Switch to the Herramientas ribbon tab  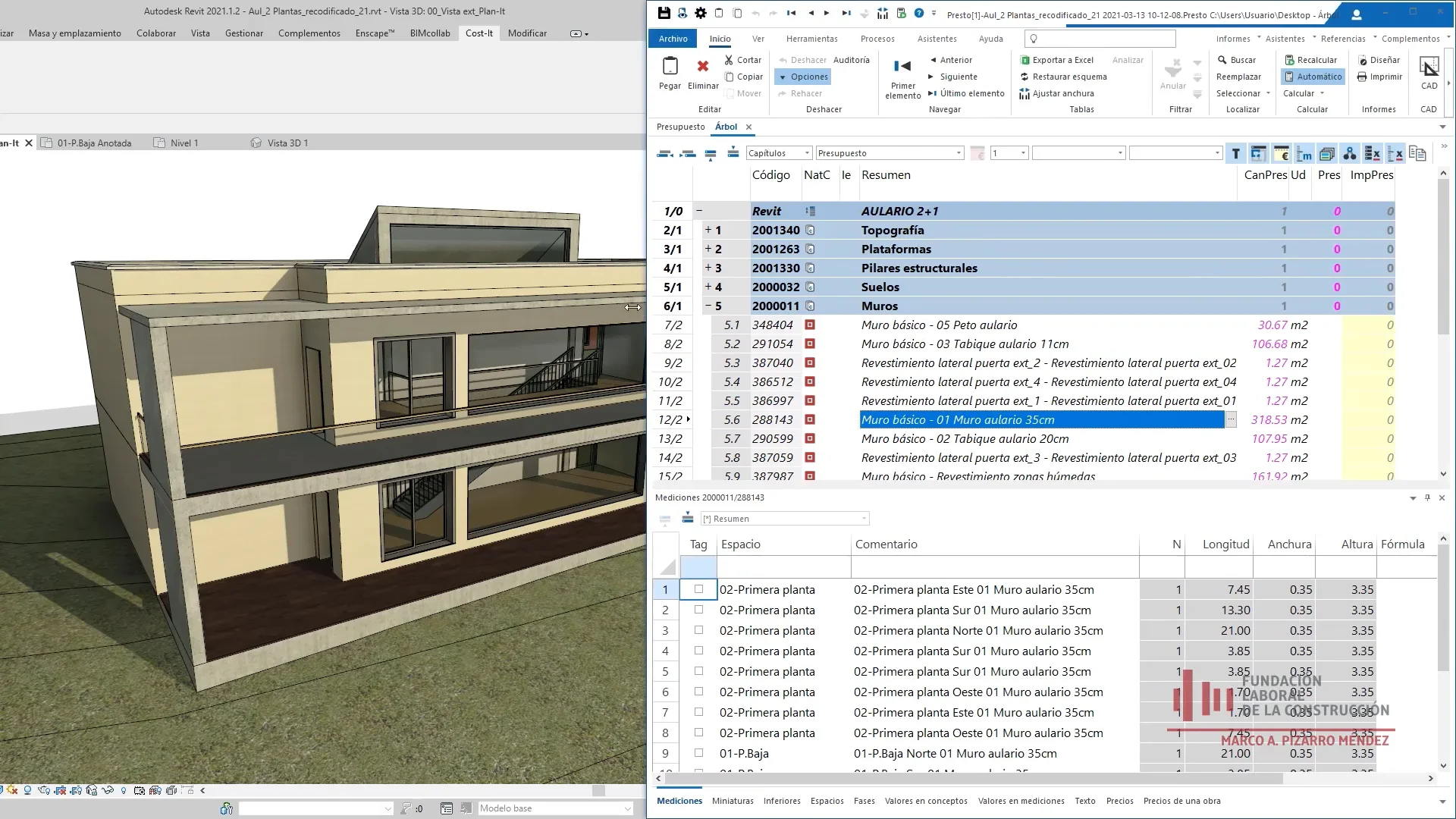tap(811, 39)
